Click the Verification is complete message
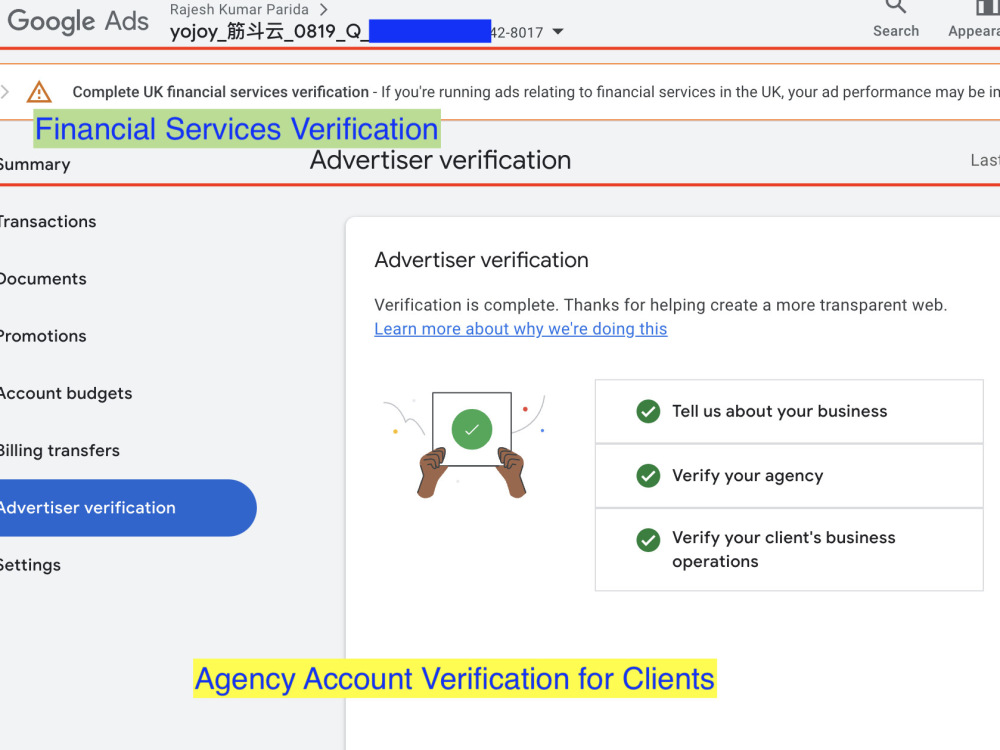The height and width of the screenshot is (750, 1000). 661,305
